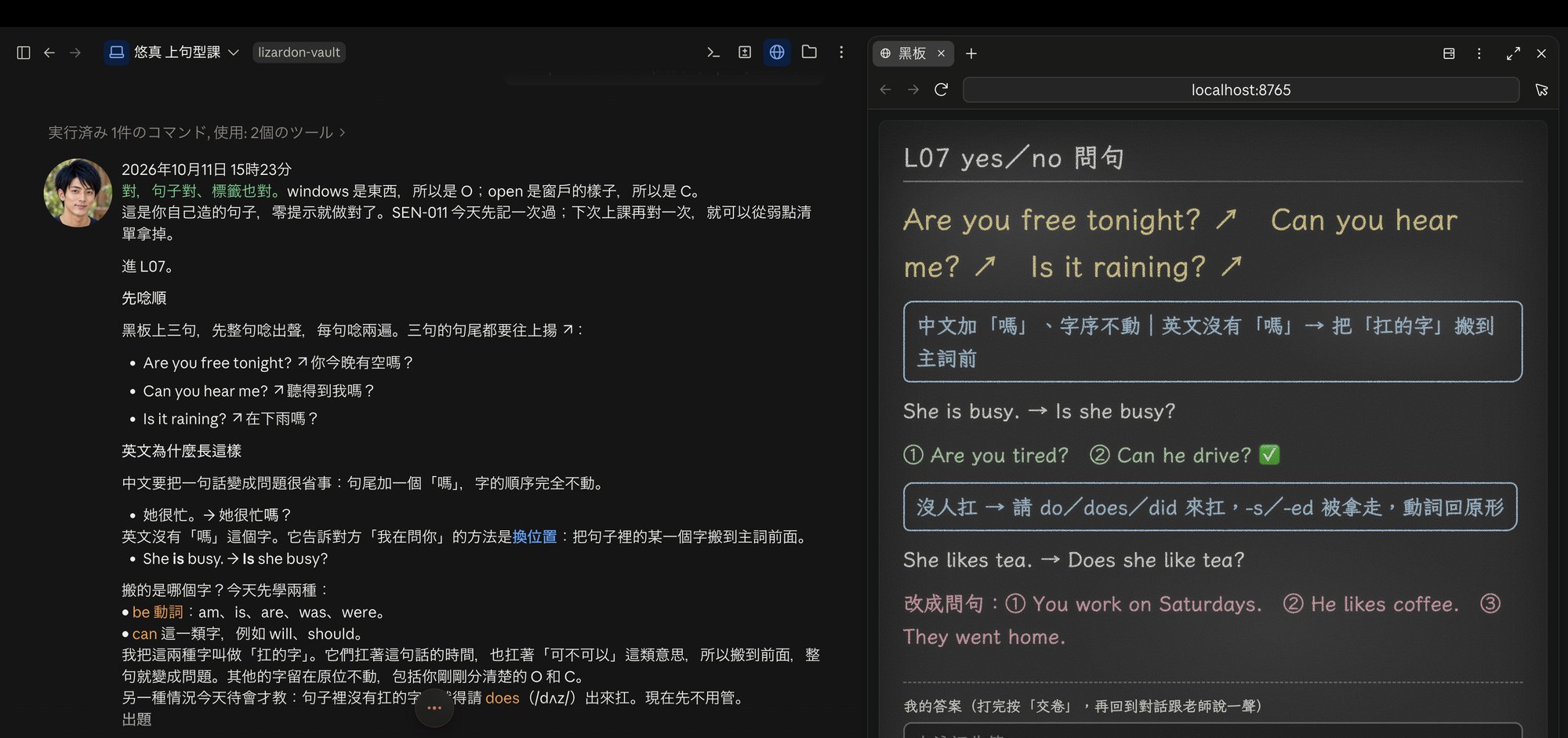Image resolution: width=1568 pixels, height=738 pixels.
Task: Click the split layout icon in browser panel
Action: click(x=1449, y=53)
